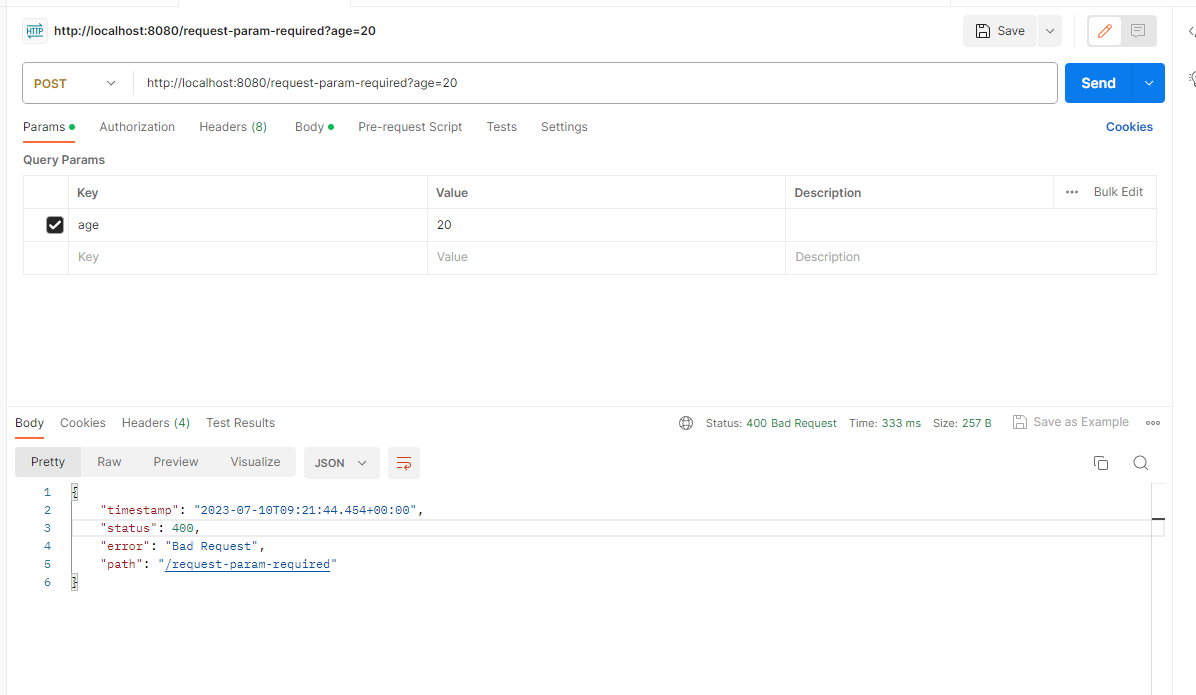
Task: Click the globe network information icon
Action: pyautogui.click(x=686, y=422)
